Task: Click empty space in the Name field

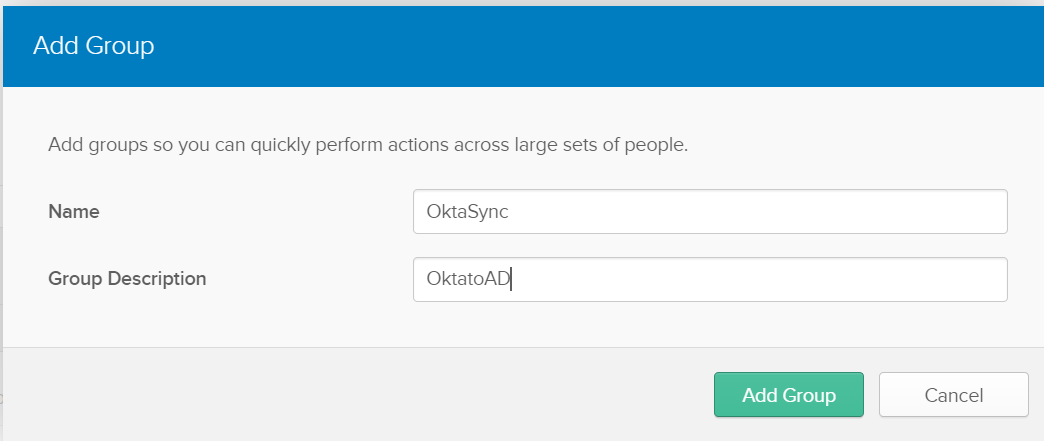Action: click(800, 212)
